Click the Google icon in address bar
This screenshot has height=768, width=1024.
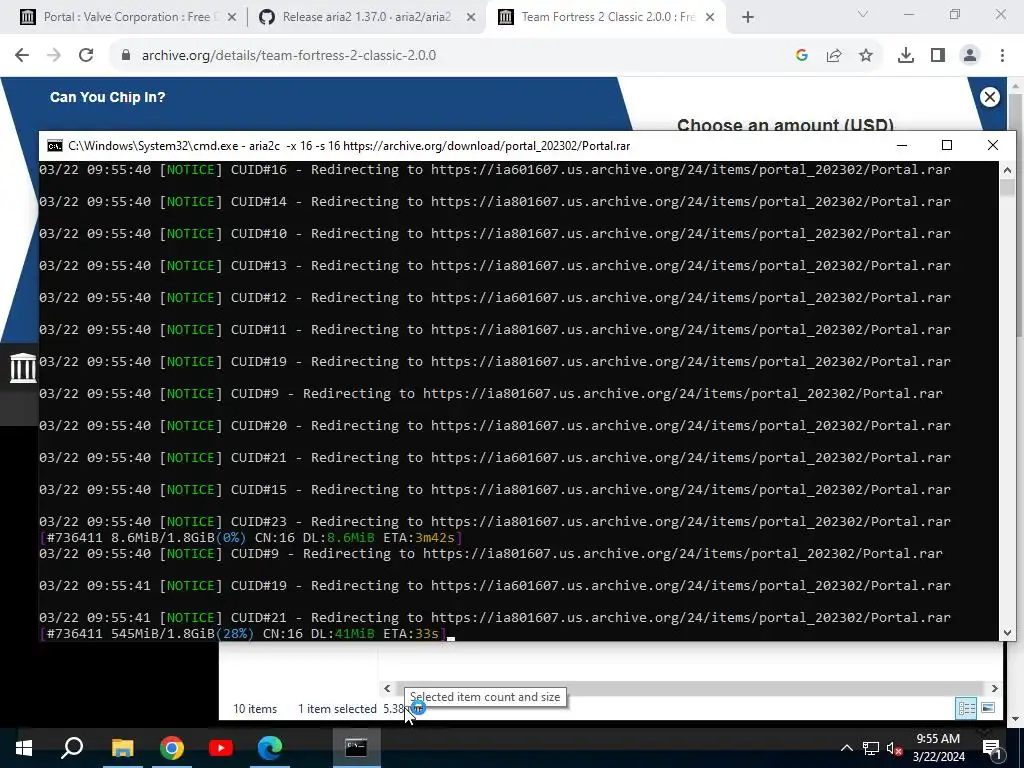pos(802,56)
